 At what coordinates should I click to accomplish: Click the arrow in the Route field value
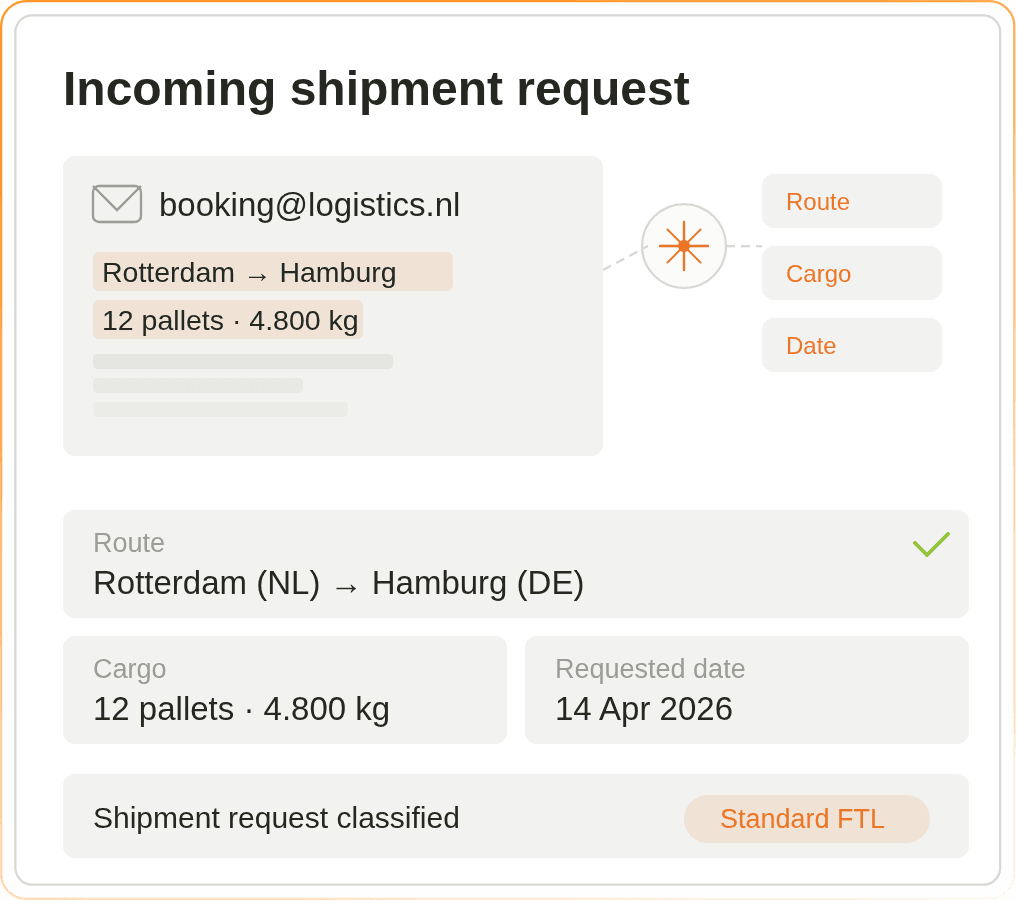[346, 585]
